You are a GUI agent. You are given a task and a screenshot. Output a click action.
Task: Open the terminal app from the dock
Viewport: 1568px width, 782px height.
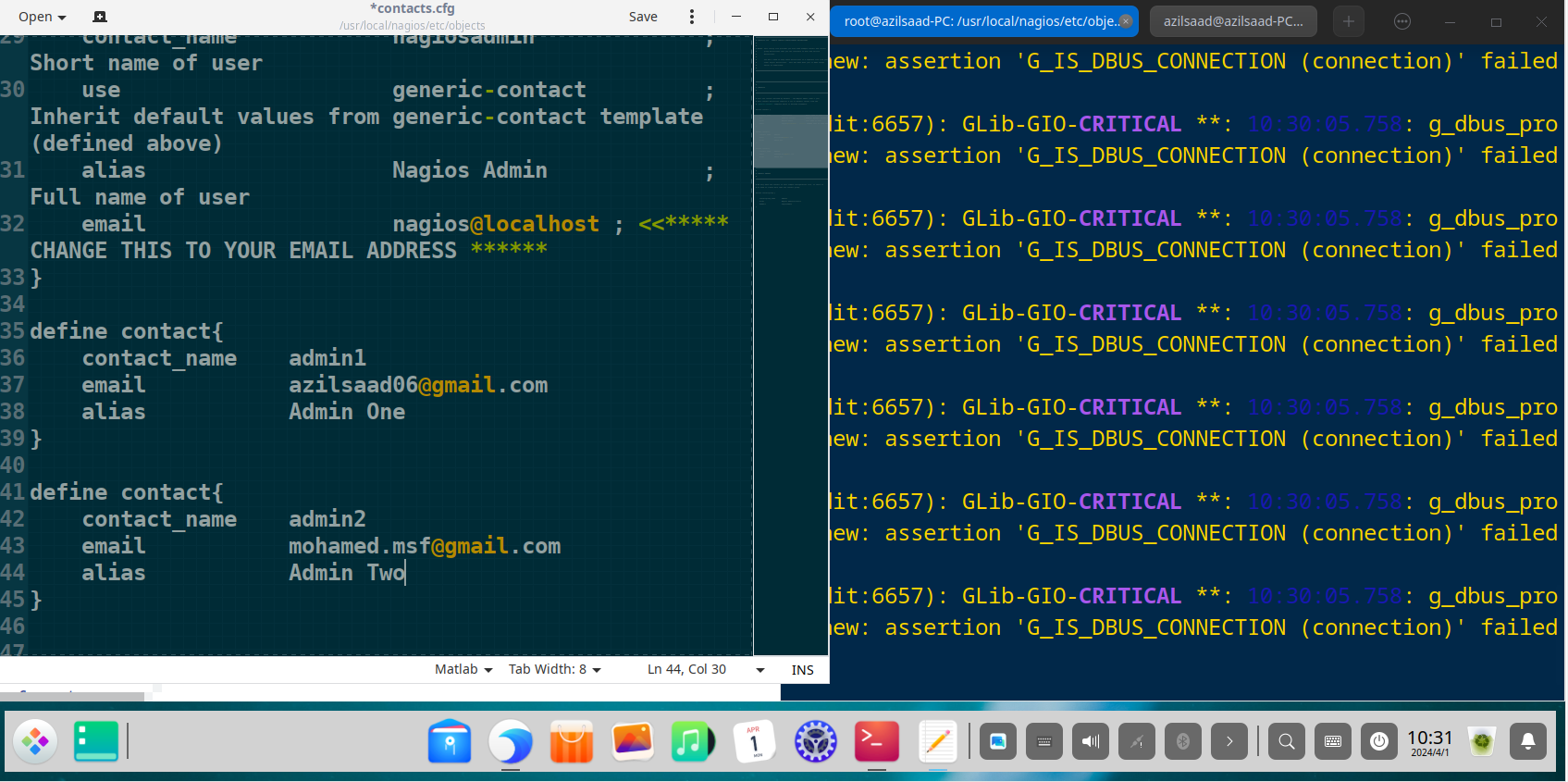point(876,741)
